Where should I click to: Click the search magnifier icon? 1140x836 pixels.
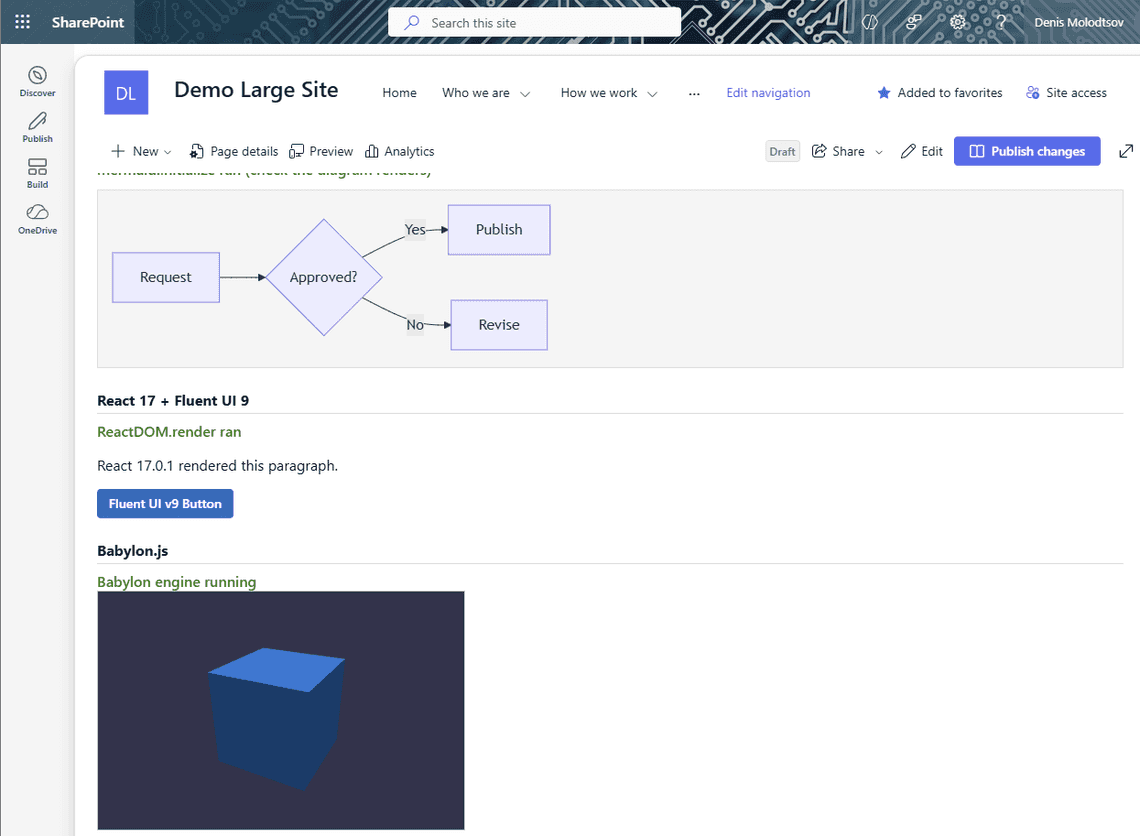[412, 23]
